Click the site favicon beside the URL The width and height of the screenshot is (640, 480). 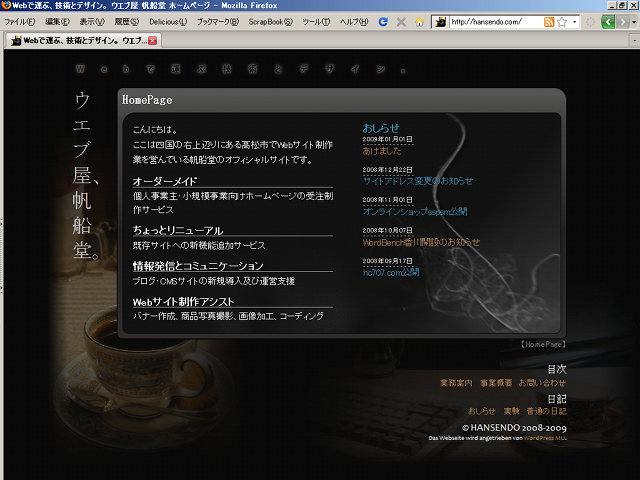tap(439, 22)
